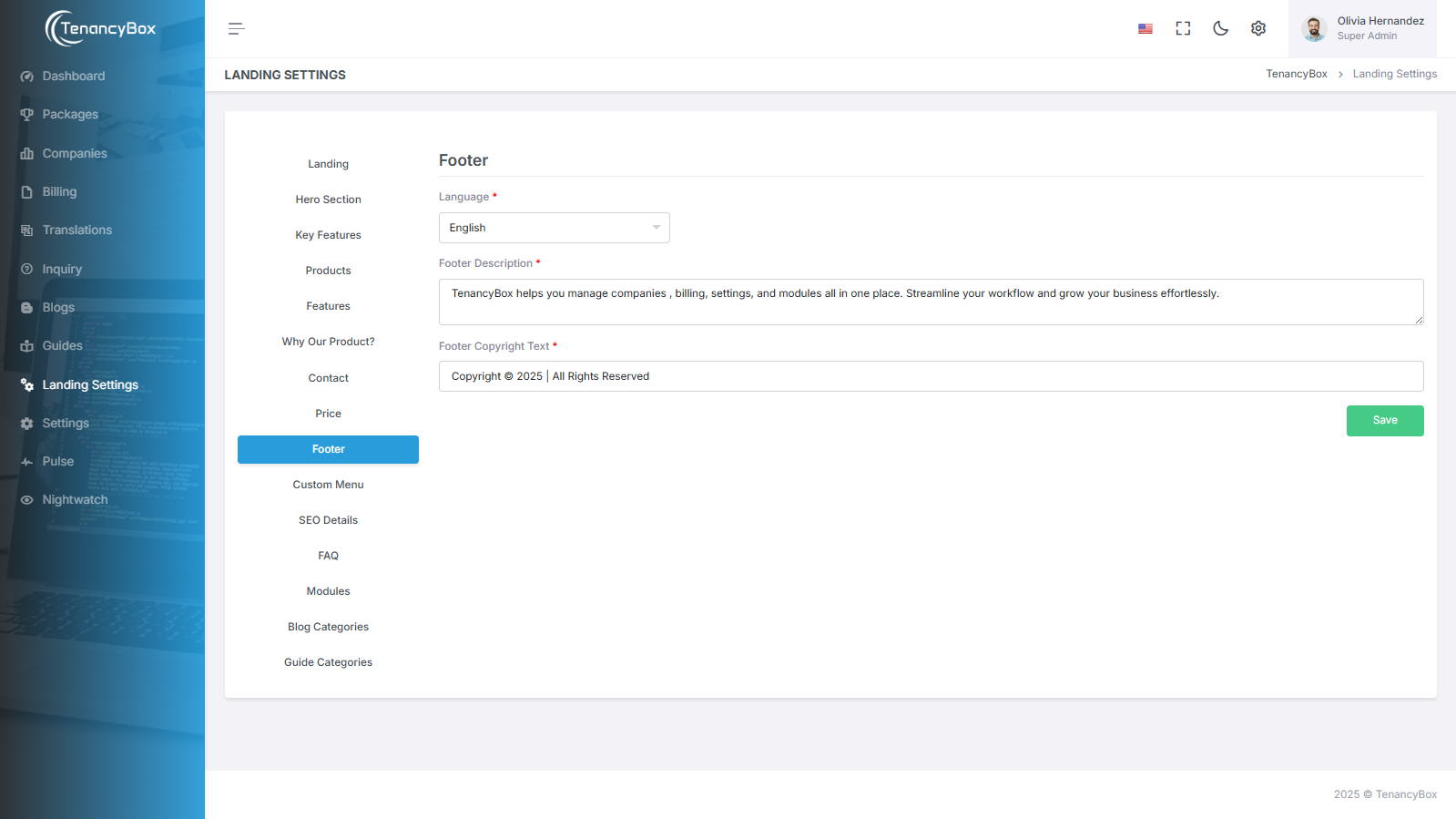This screenshot has height=819, width=1456.
Task: Click the LANDING SETTINGS page title
Action: click(x=285, y=75)
